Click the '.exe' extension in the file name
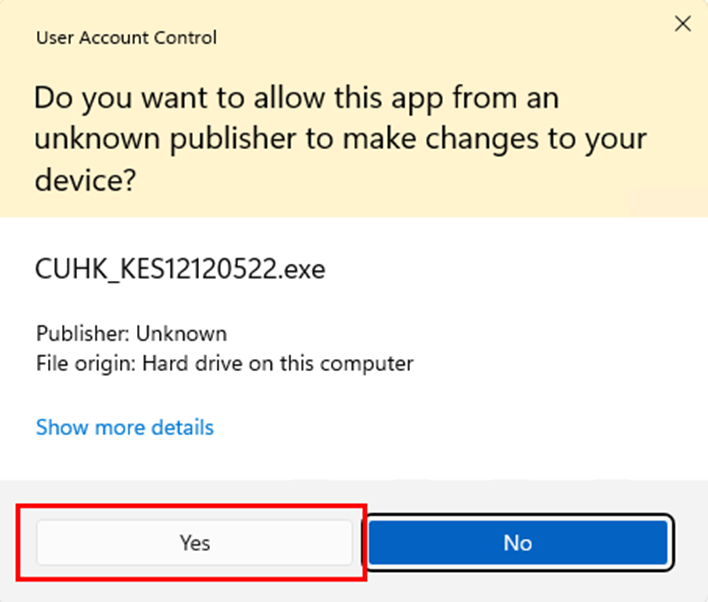708x602 pixels. (x=301, y=270)
